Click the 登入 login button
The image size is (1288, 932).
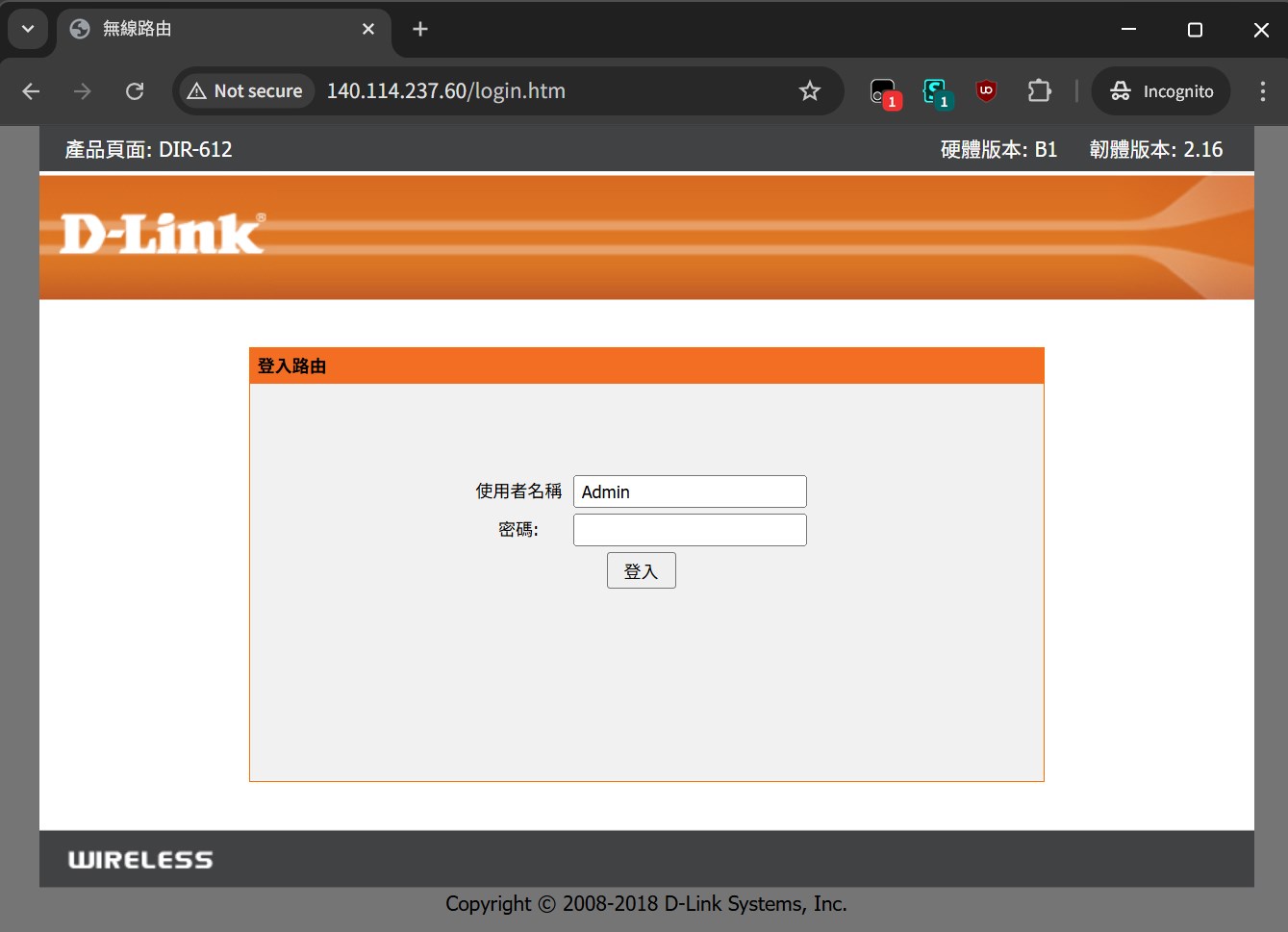pyautogui.click(x=642, y=570)
